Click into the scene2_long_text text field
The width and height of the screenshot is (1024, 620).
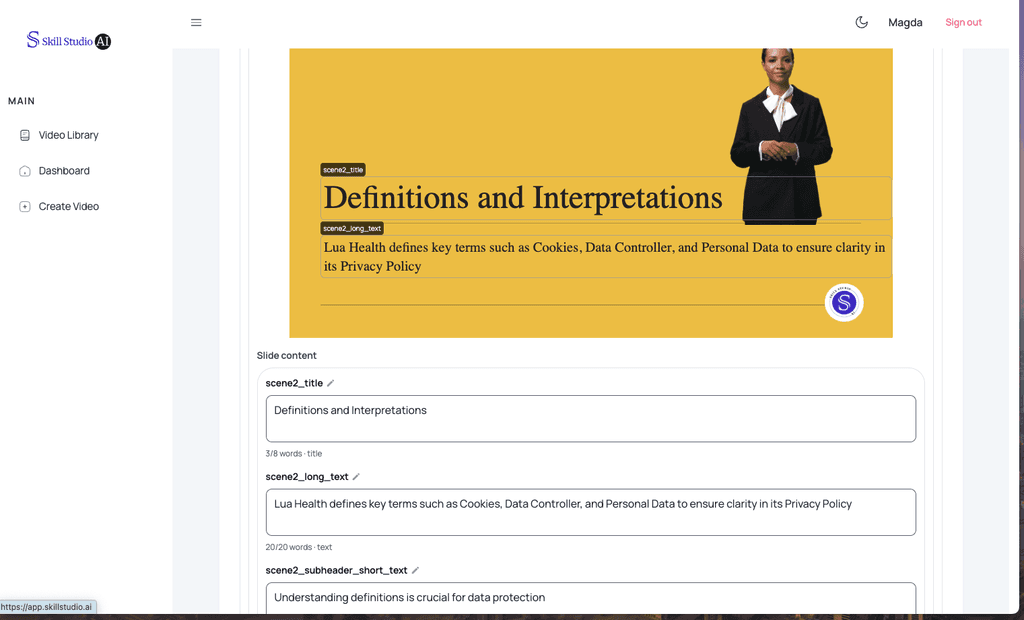tap(590, 512)
